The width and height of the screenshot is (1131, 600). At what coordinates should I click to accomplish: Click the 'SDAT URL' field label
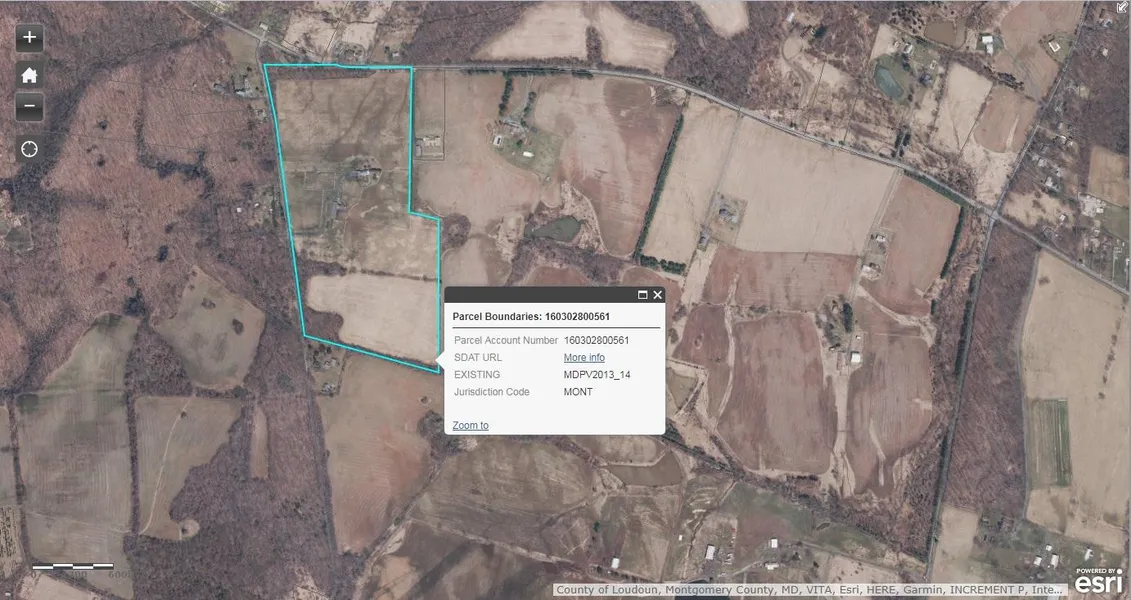[478, 357]
